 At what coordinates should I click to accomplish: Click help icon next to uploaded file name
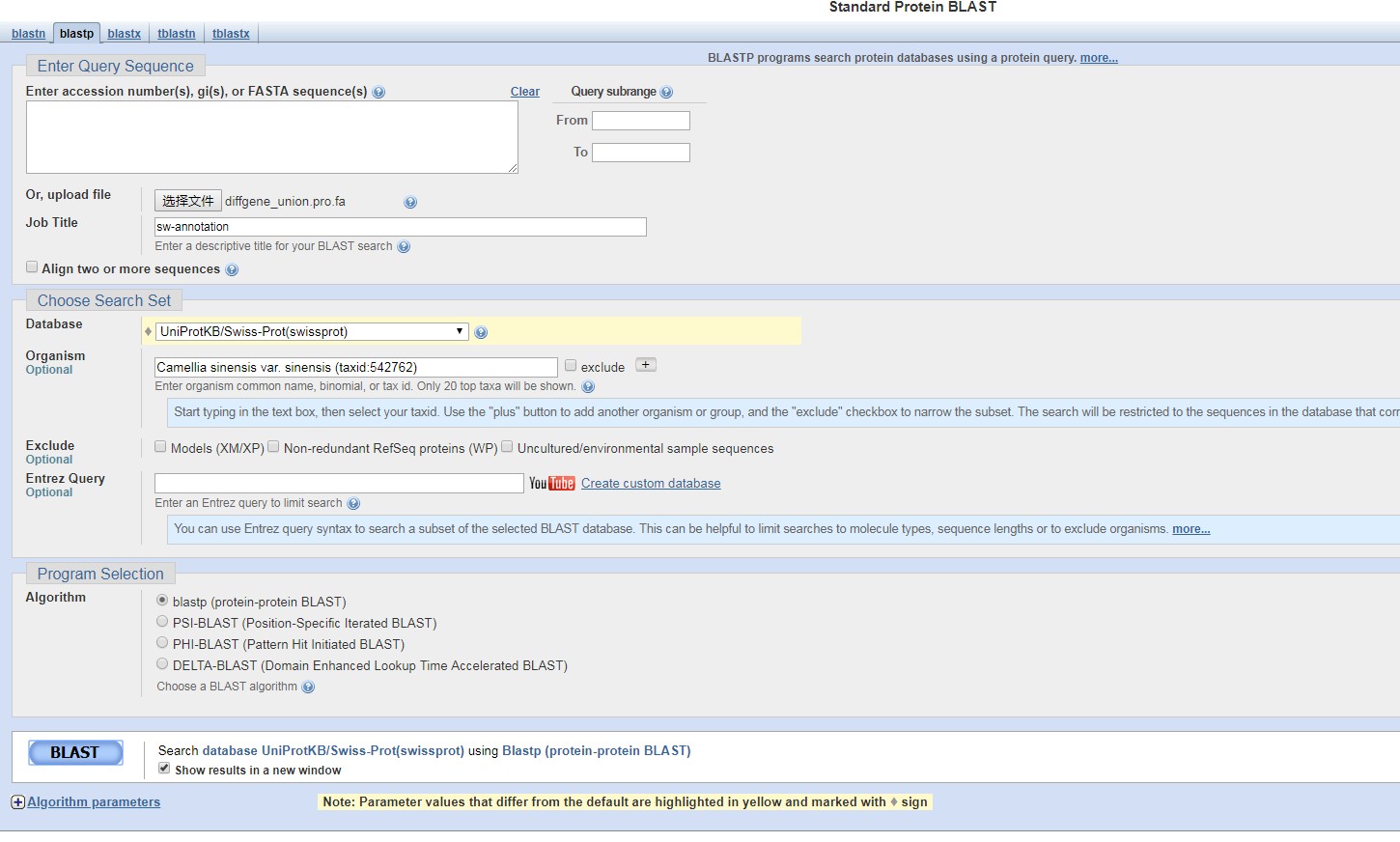tap(410, 203)
